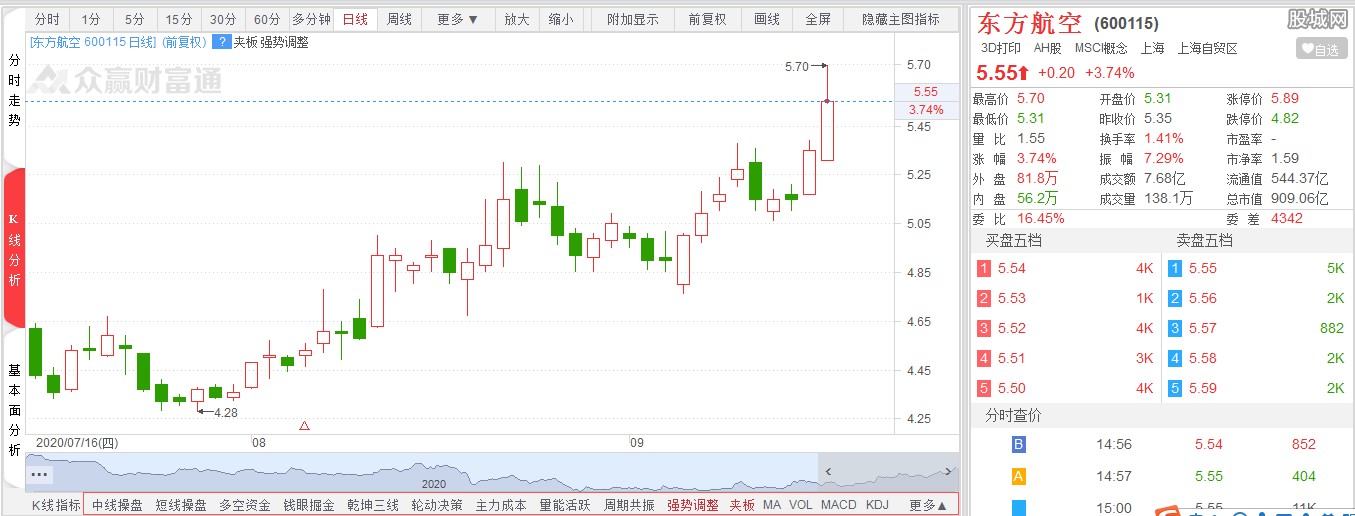Screen dimensions: 1355x516
Task: Select the 多分钟 timeframe tab
Action: coord(311,19)
